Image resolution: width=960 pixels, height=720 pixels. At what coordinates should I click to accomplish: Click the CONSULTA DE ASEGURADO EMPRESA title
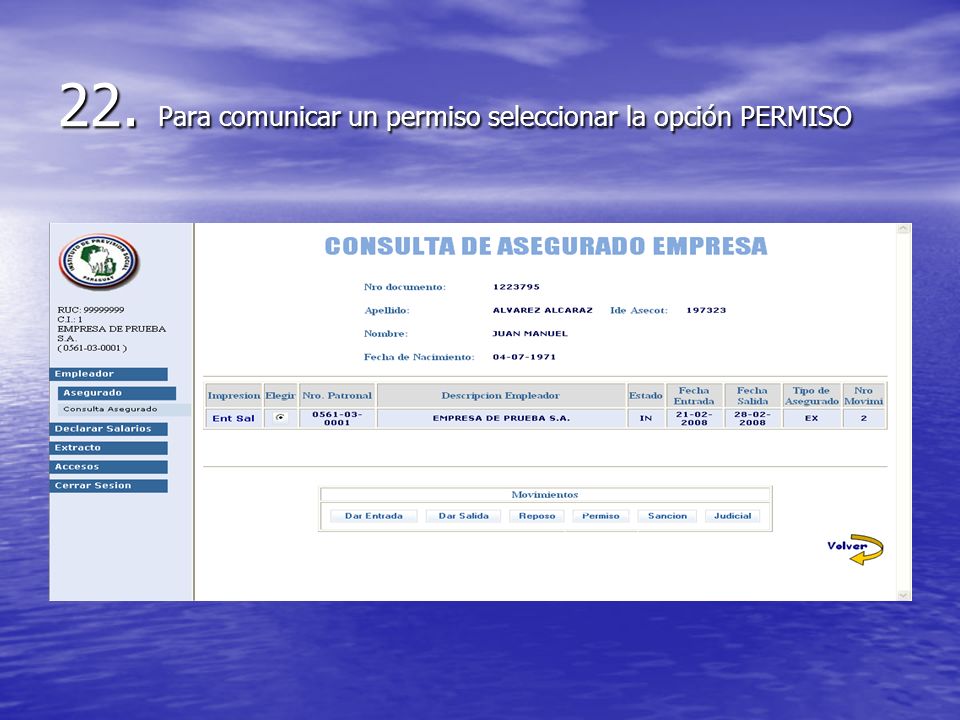pyautogui.click(x=546, y=246)
